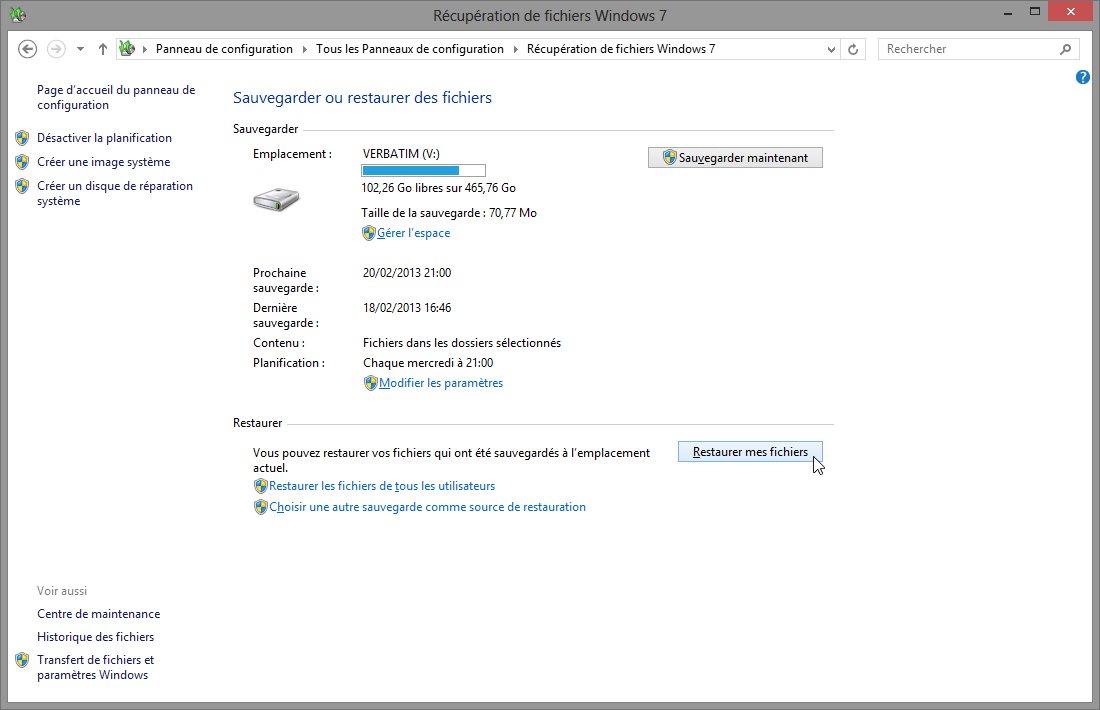Click shield icon beside Créer une image système
The height and width of the screenshot is (710, 1100).
[22, 162]
